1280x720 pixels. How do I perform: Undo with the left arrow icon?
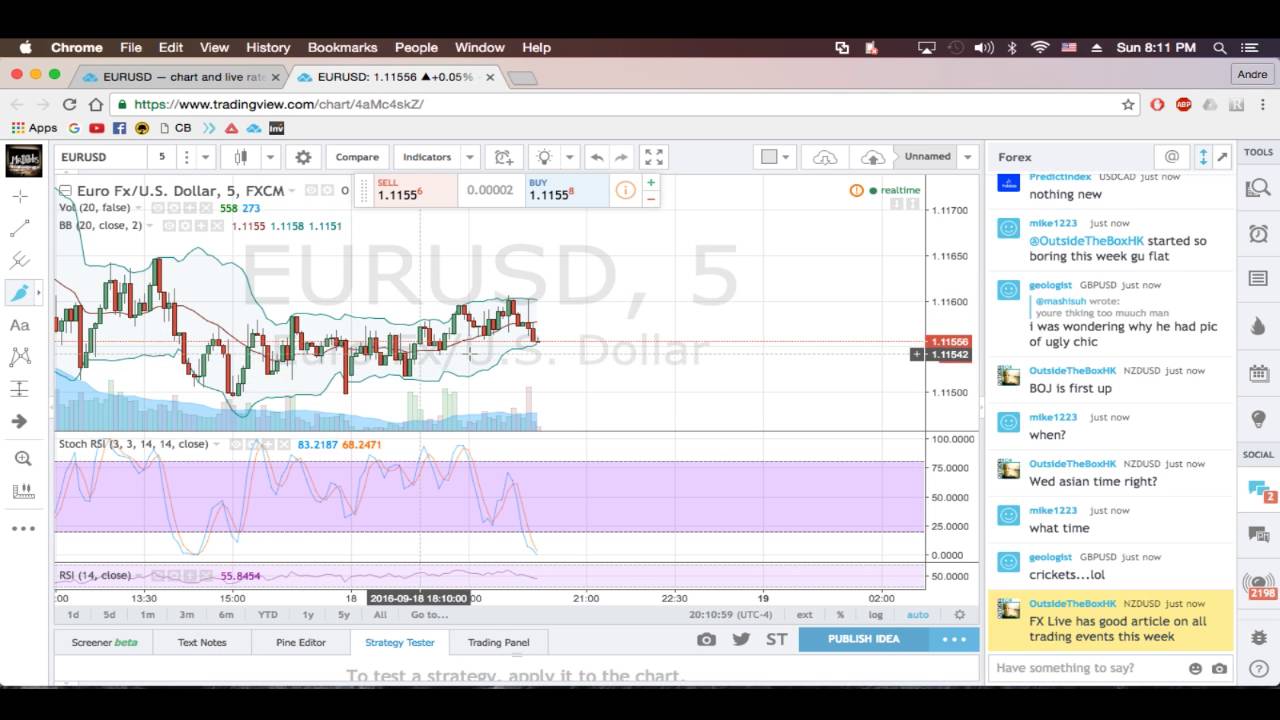click(x=597, y=157)
